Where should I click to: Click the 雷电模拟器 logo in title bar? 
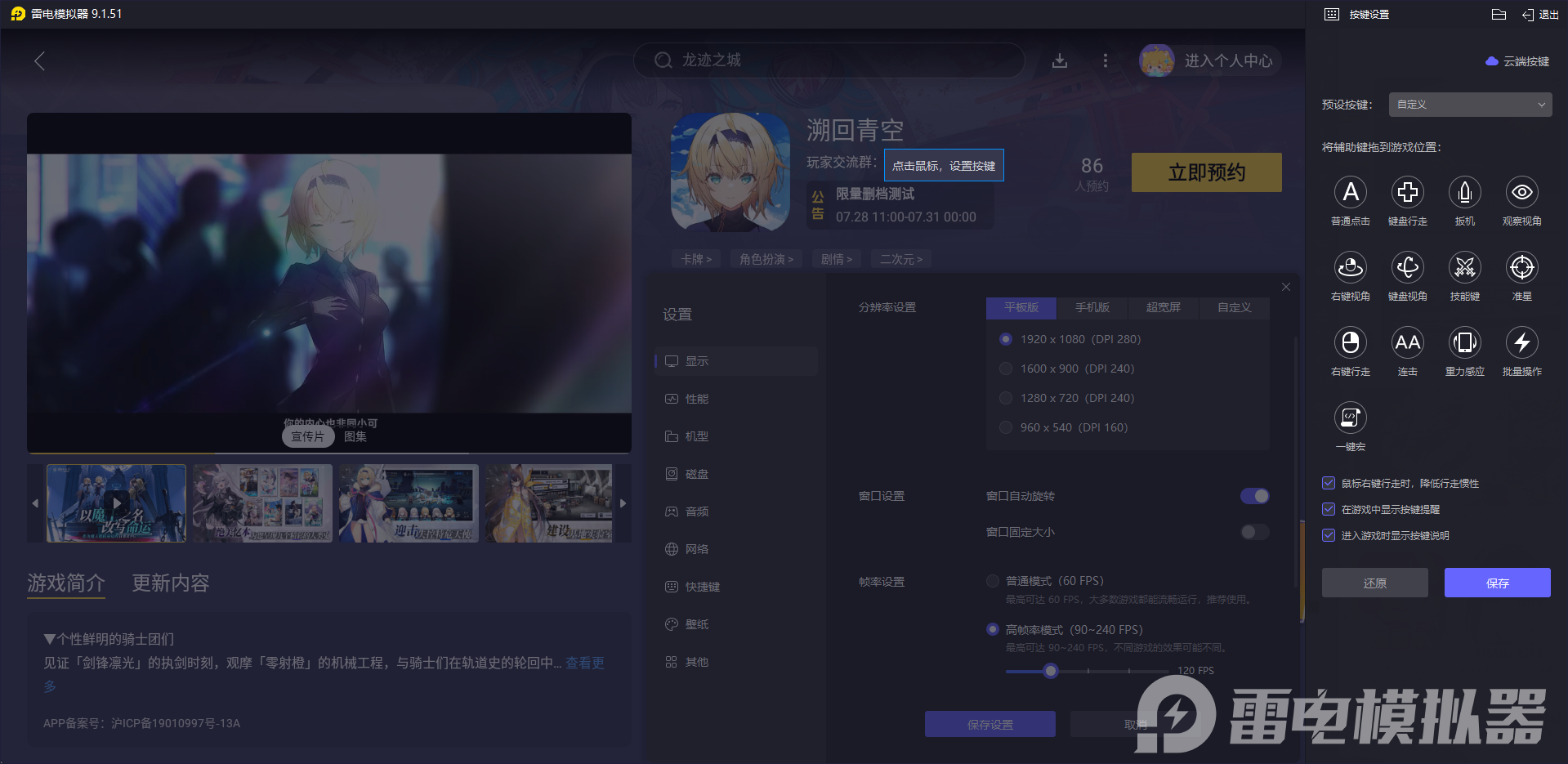[x=18, y=14]
